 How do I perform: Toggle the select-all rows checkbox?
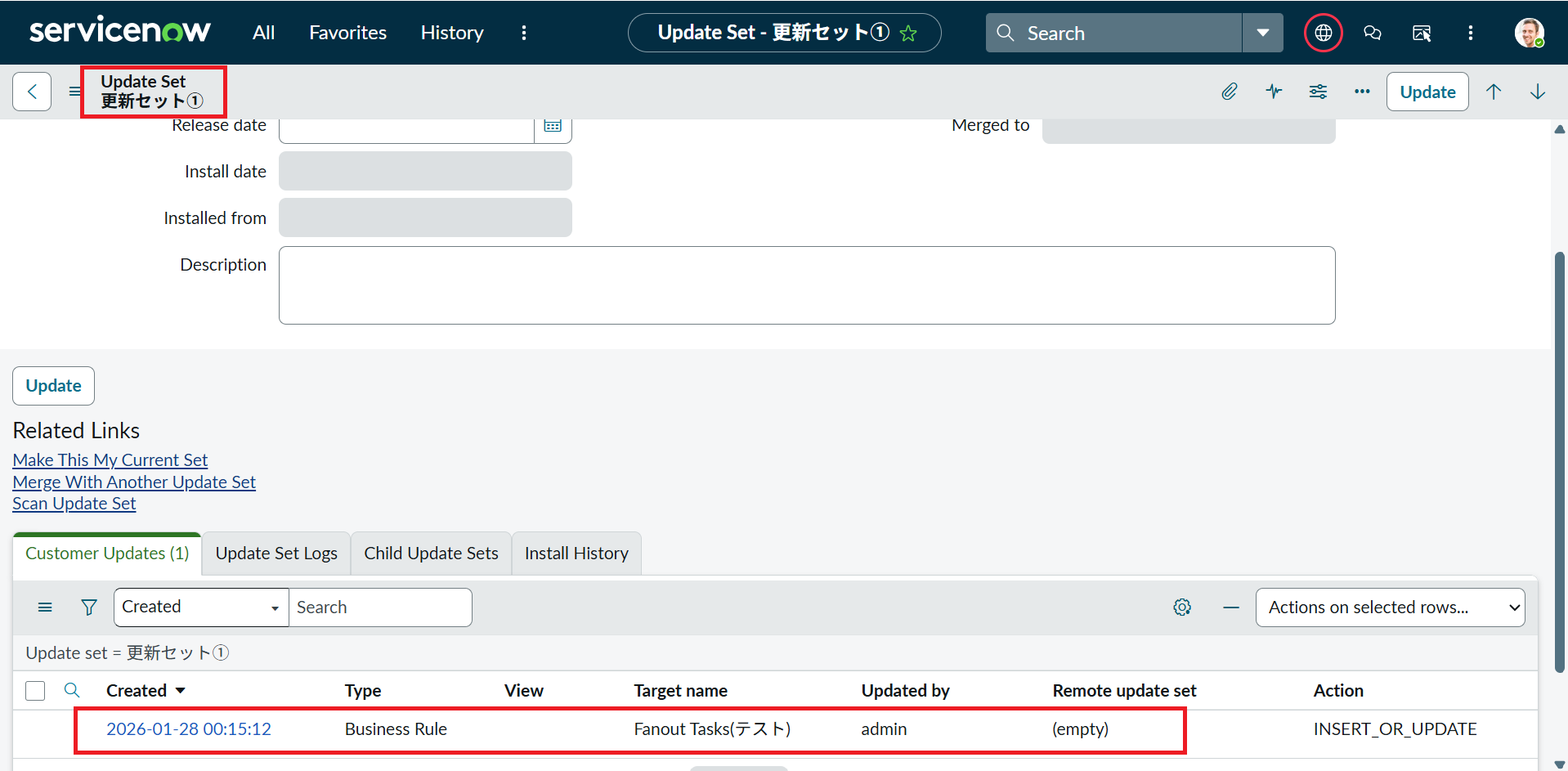point(35,691)
